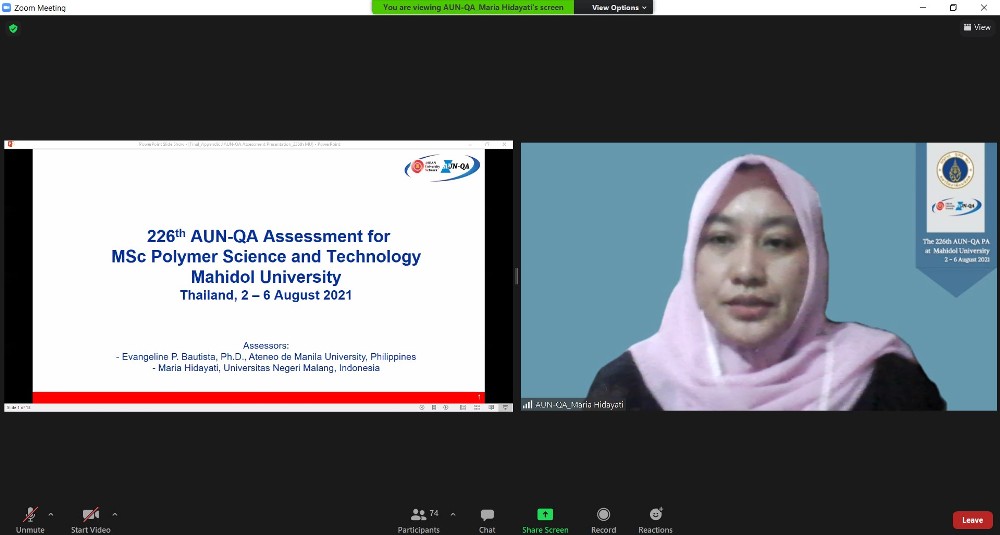Open the Reactions emoji menu
Viewport: 1000px width, 535px height.
pyautogui.click(x=656, y=514)
